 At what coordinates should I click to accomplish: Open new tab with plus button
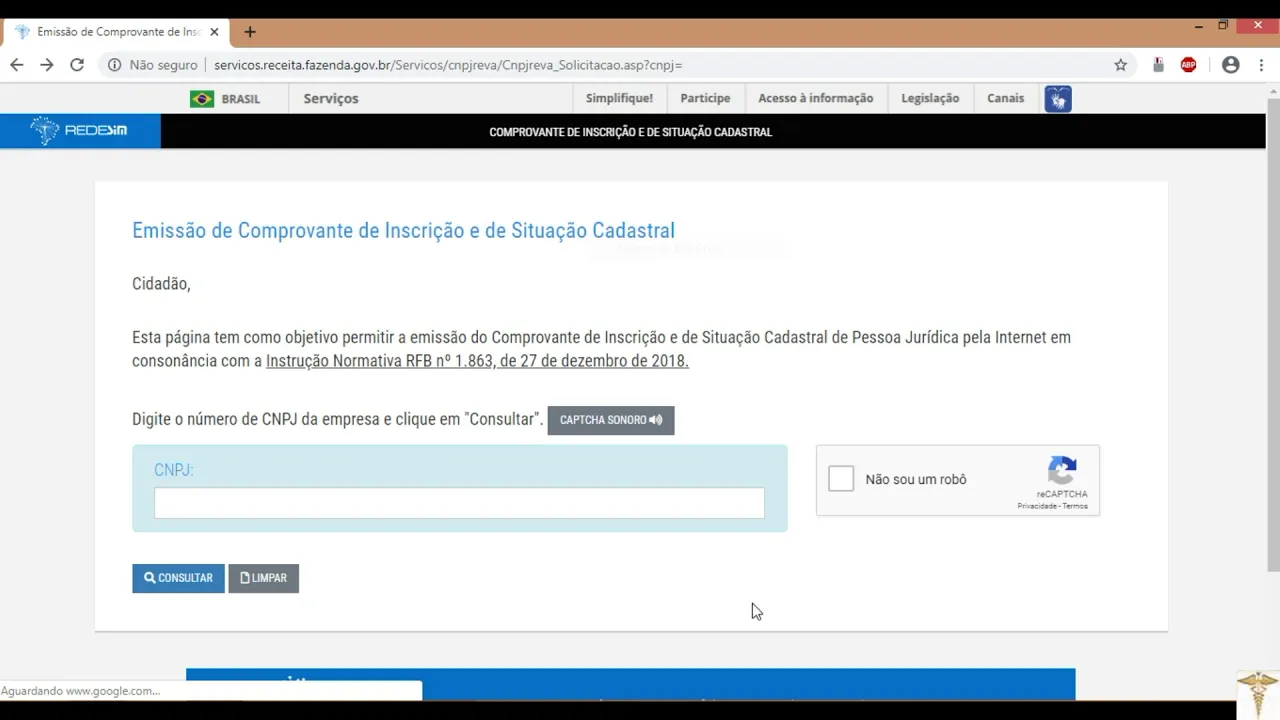[250, 32]
